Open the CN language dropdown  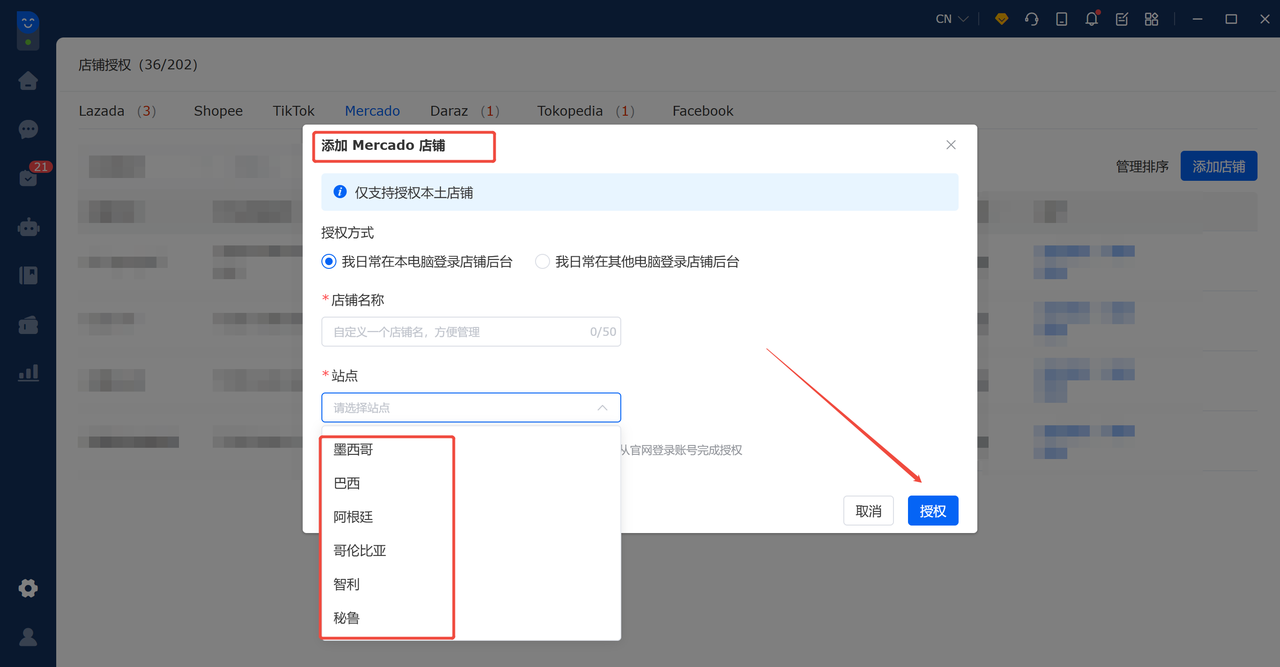point(952,19)
